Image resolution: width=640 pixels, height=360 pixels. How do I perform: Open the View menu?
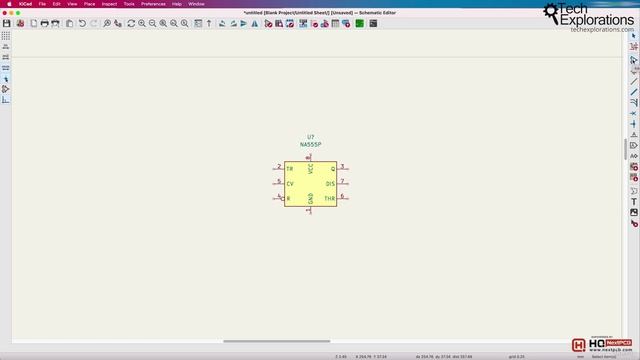pyautogui.click(x=72, y=4)
